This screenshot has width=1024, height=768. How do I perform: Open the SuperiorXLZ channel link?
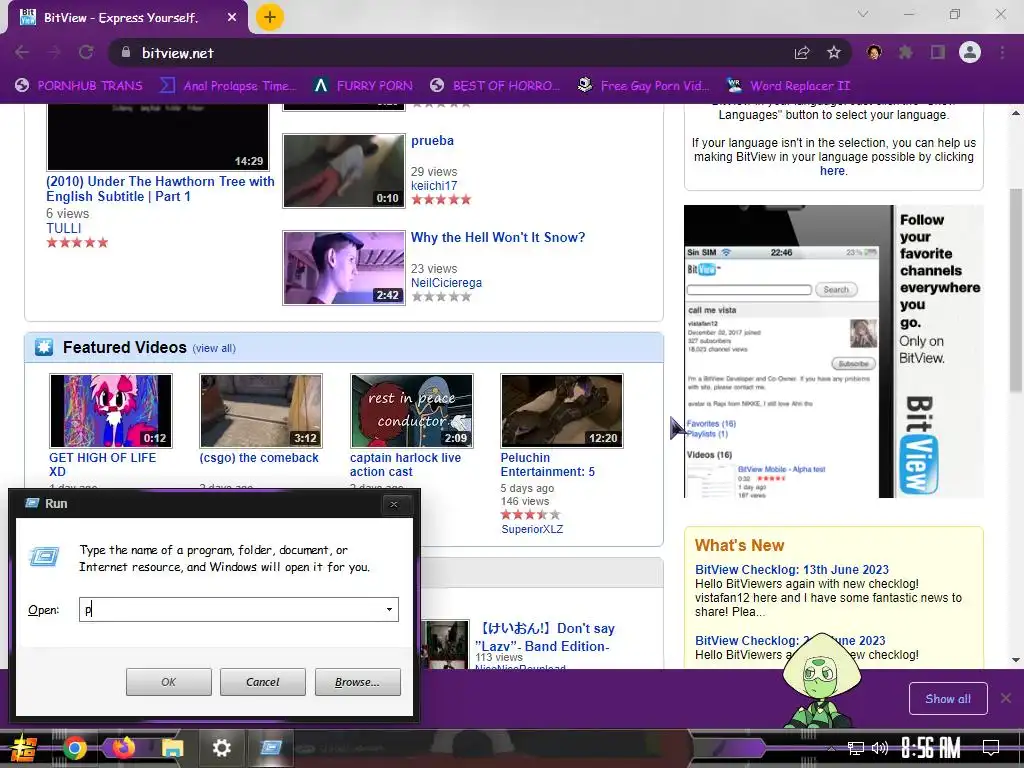(532, 529)
